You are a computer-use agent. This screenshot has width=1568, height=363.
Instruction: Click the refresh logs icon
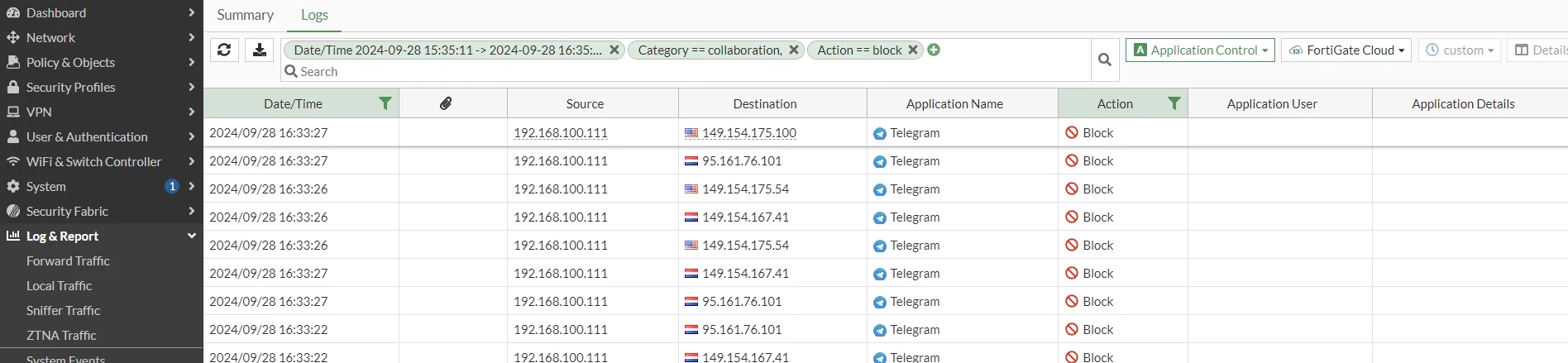[x=224, y=50]
